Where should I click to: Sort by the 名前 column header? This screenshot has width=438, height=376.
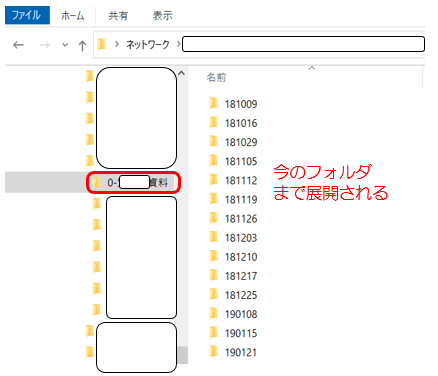[x=216, y=77]
